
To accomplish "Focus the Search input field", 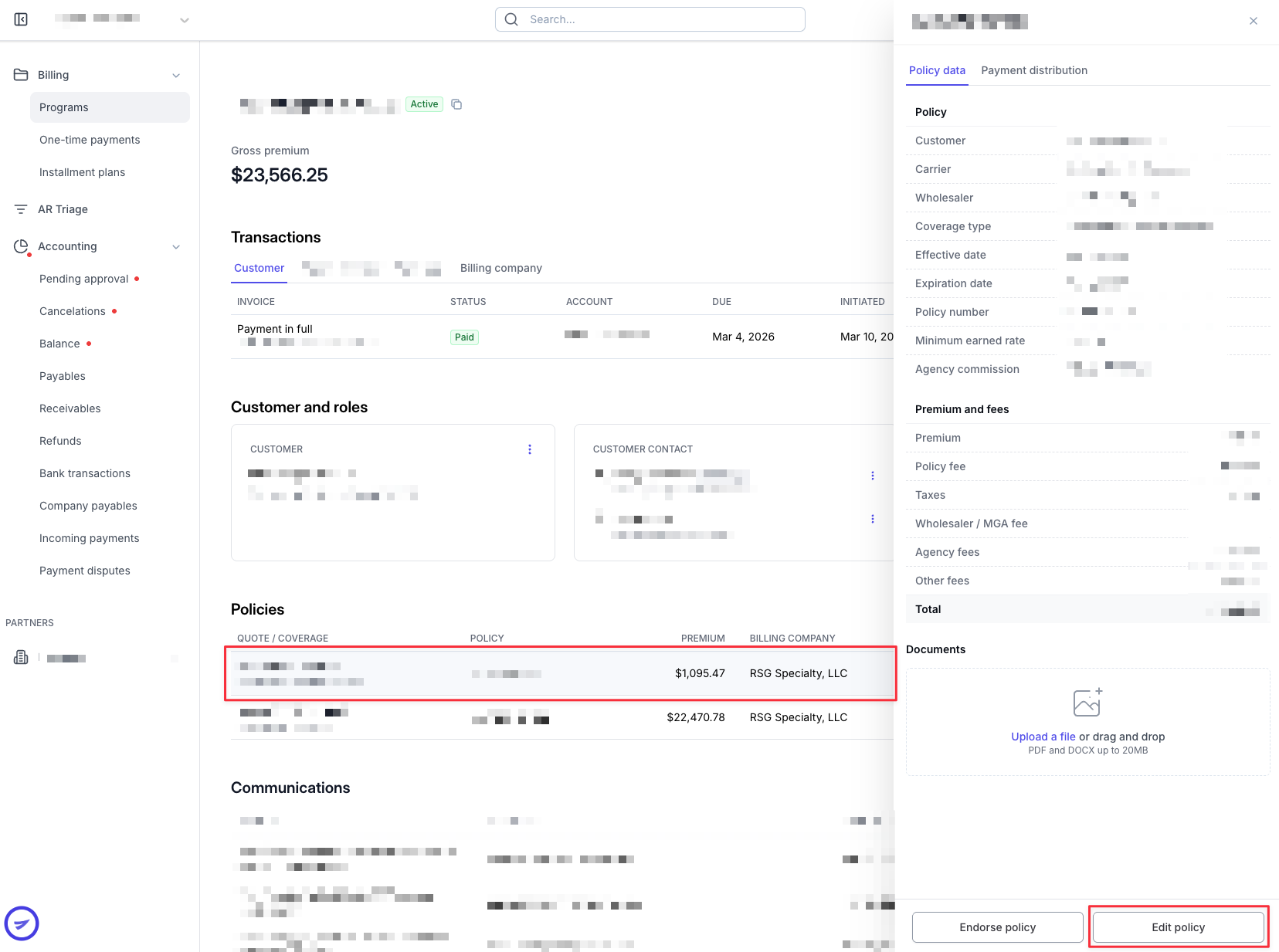I will [x=650, y=19].
